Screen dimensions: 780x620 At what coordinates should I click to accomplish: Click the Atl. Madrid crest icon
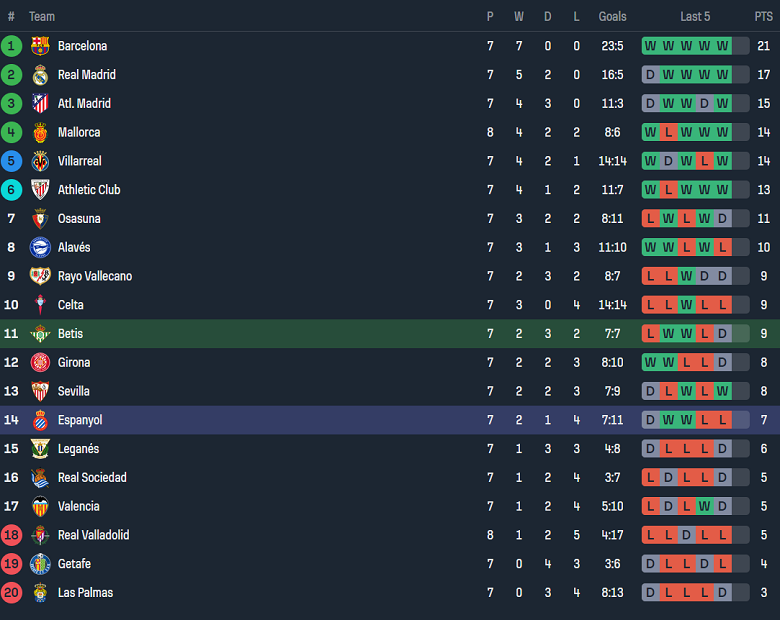point(40,104)
